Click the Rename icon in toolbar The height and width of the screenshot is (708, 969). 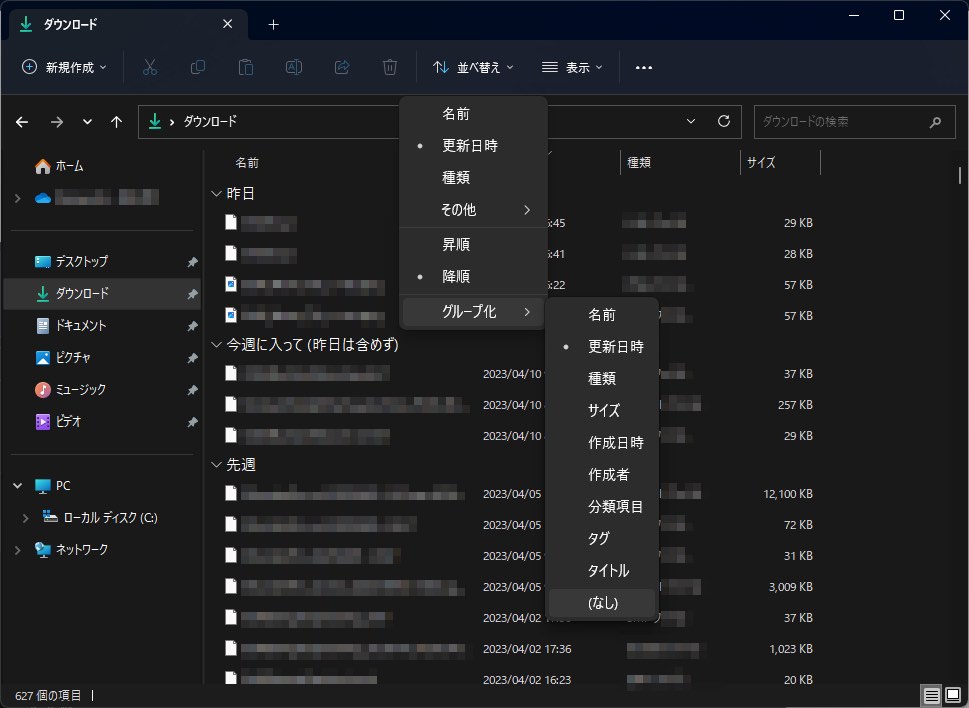294,67
